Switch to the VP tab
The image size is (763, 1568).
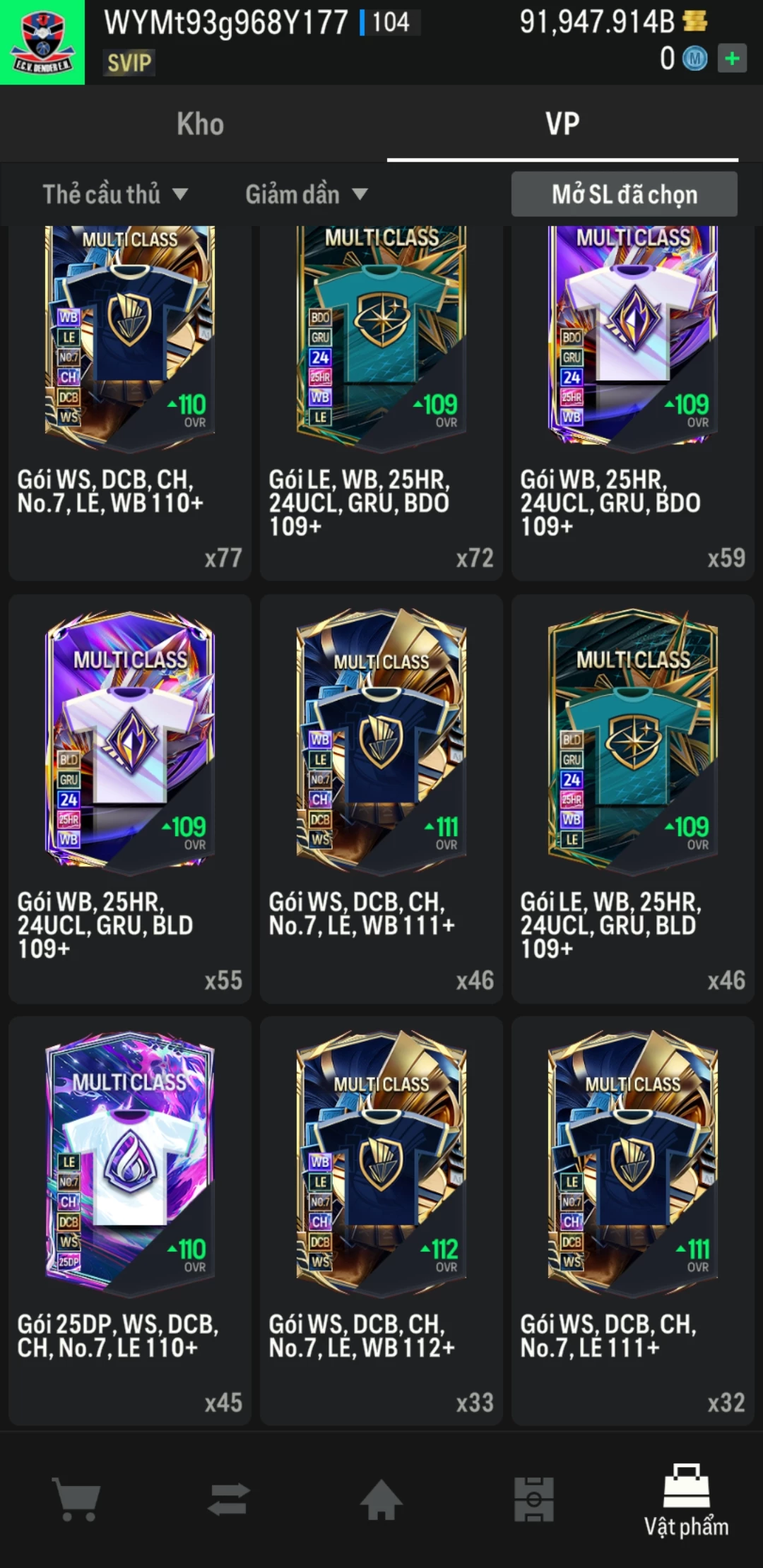562,124
